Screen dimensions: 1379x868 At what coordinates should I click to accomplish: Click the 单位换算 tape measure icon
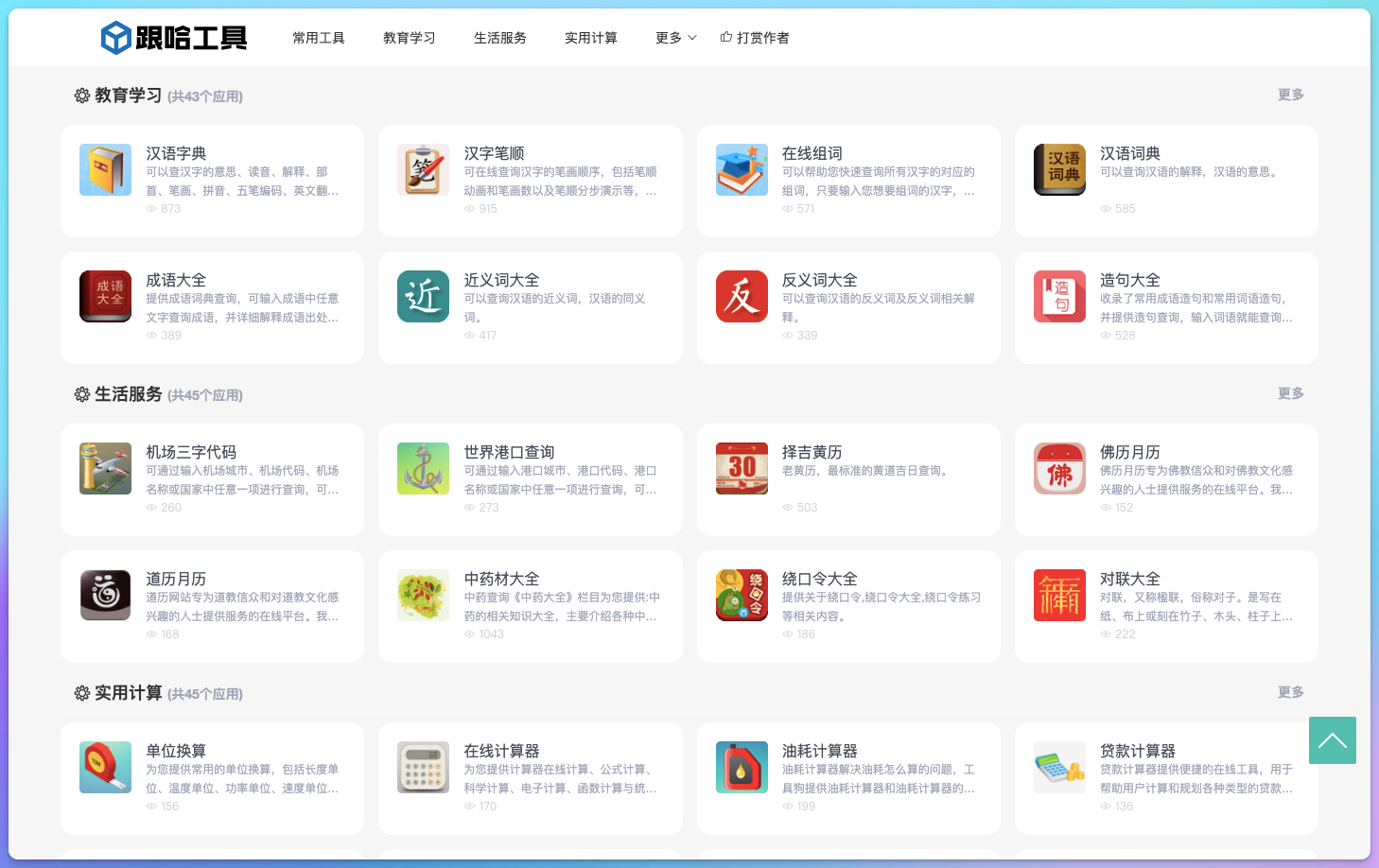(x=105, y=768)
